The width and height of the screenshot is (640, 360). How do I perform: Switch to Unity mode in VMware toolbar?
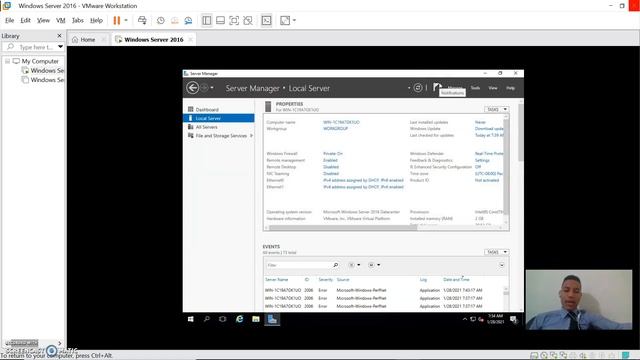(x=248, y=20)
